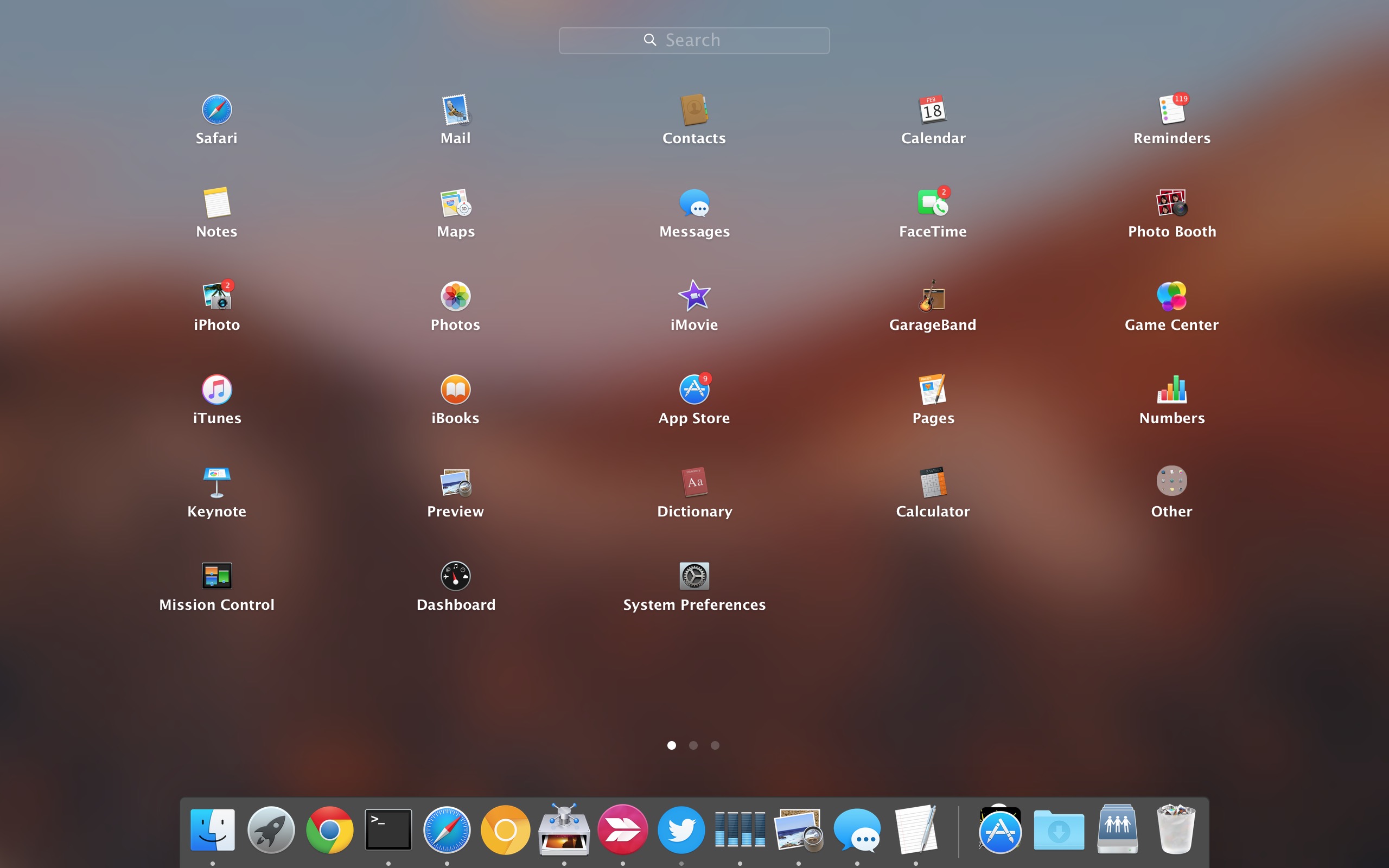Click the Search field at the top
Viewport: 1389px width, 868px height.
[x=693, y=40]
